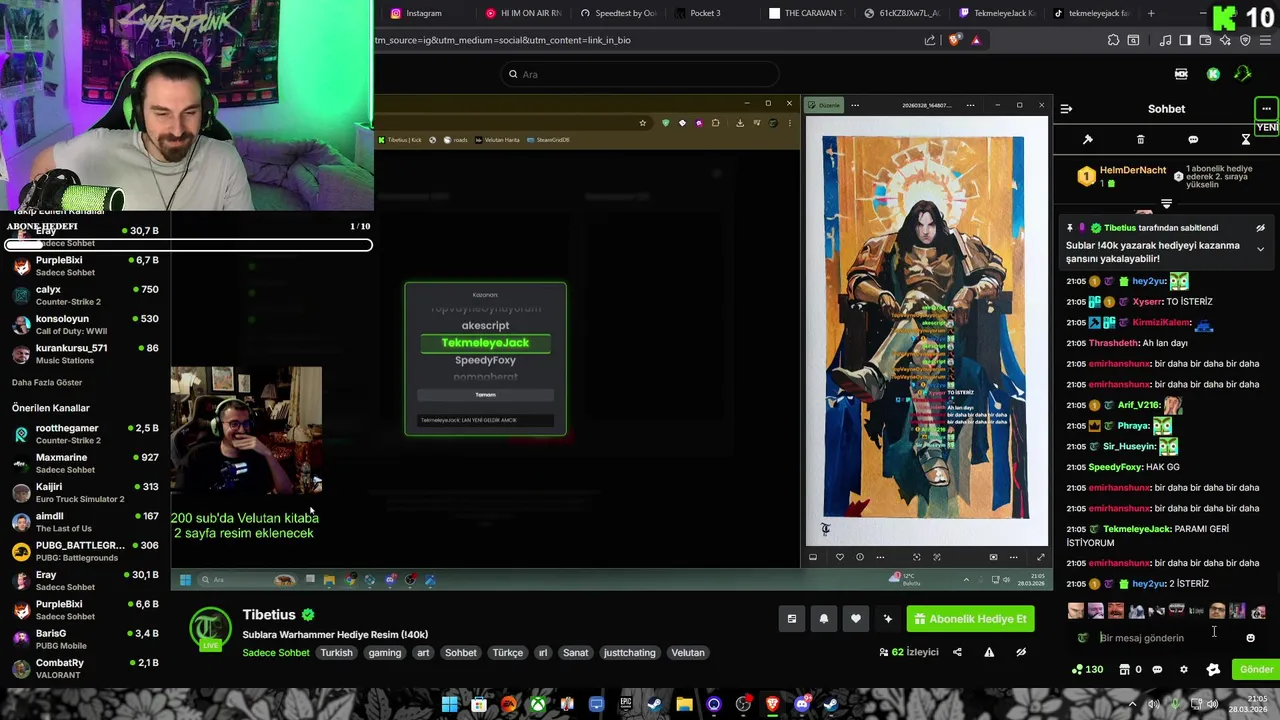This screenshot has width=1280, height=720.
Task: Click the Tibetius channel avatar
Action: [x=210, y=628]
